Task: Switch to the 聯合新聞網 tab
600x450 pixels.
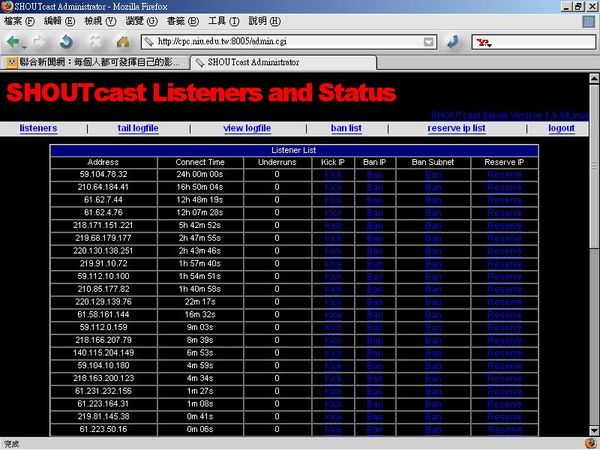Action: coord(95,62)
